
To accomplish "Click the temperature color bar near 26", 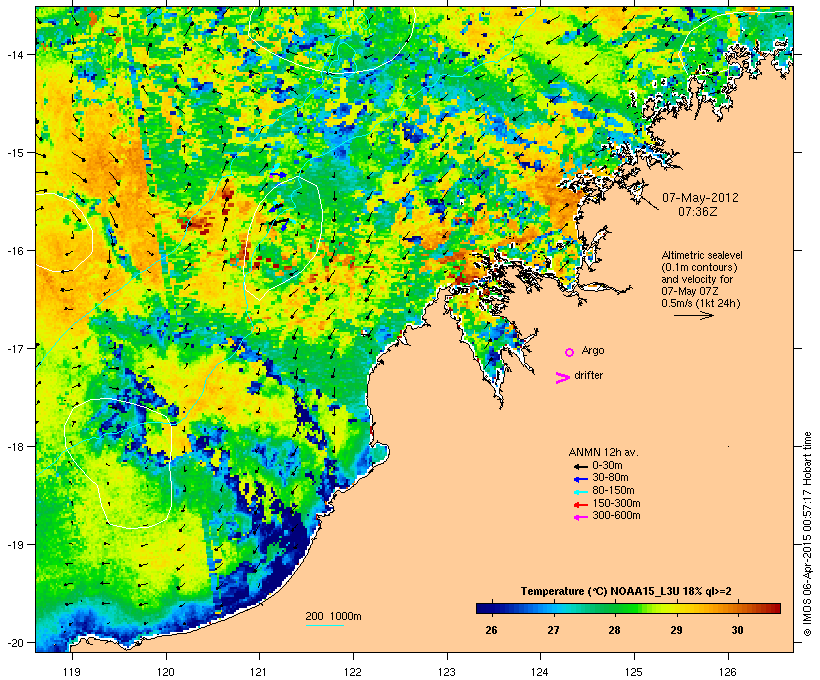I will click(492, 608).
